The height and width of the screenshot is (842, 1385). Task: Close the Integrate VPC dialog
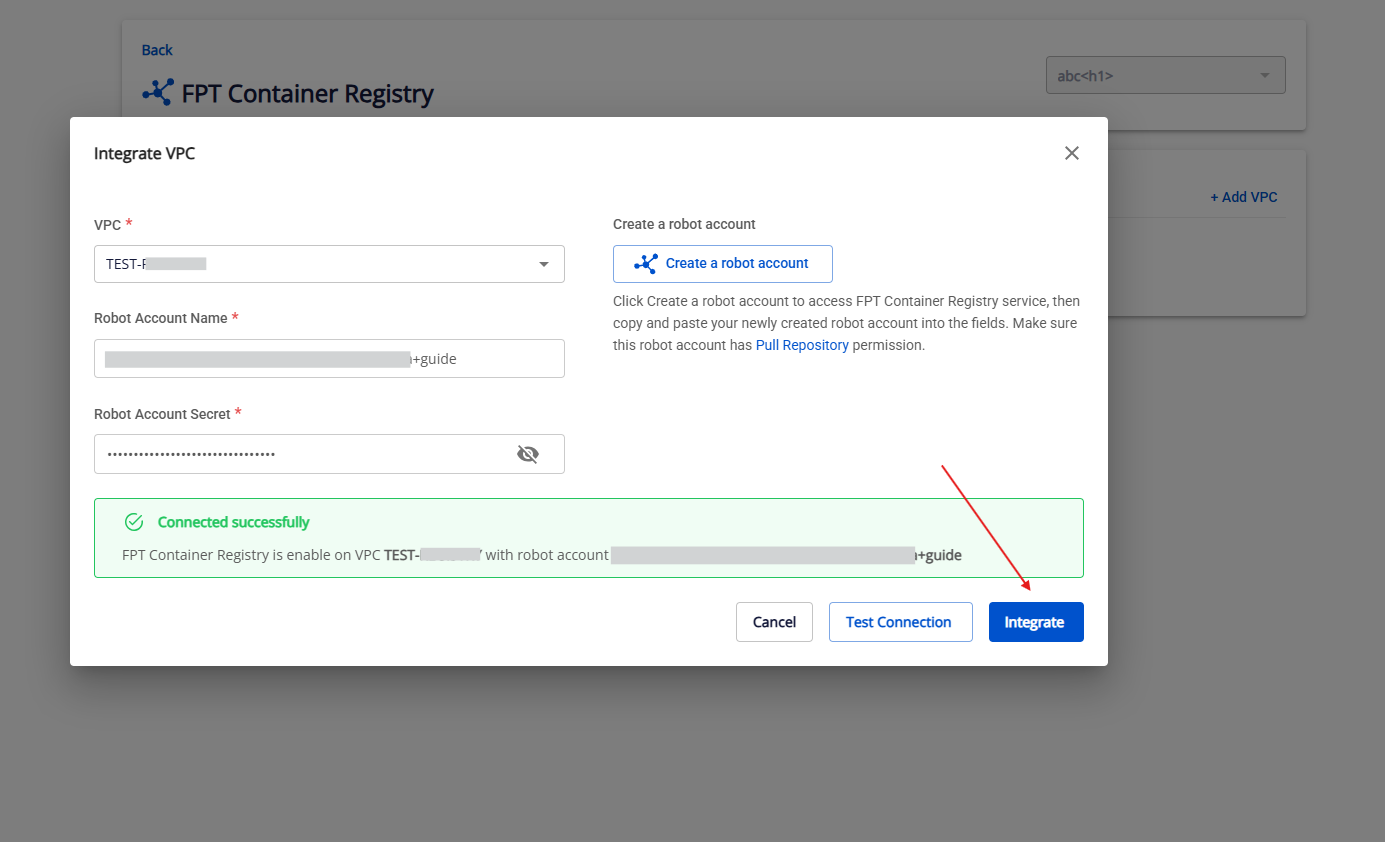coord(1071,153)
